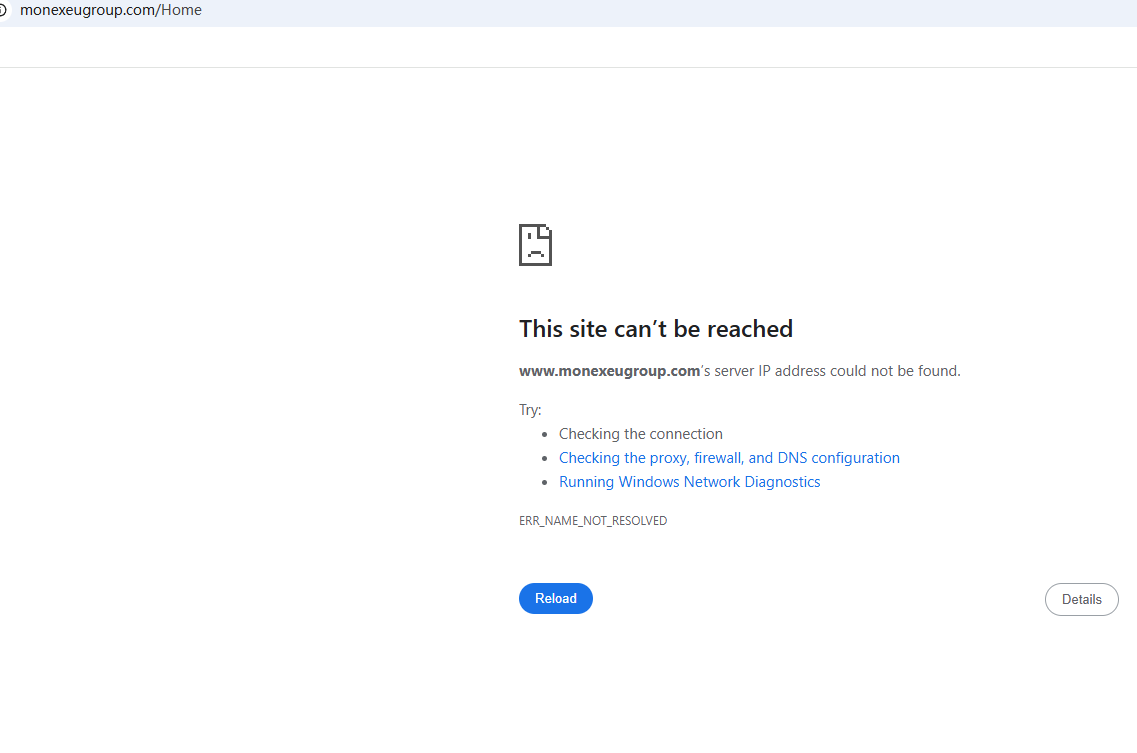Click the heading This site can't be reached
The width and height of the screenshot is (1137, 753).
pyautogui.click(x=656, y=329)
